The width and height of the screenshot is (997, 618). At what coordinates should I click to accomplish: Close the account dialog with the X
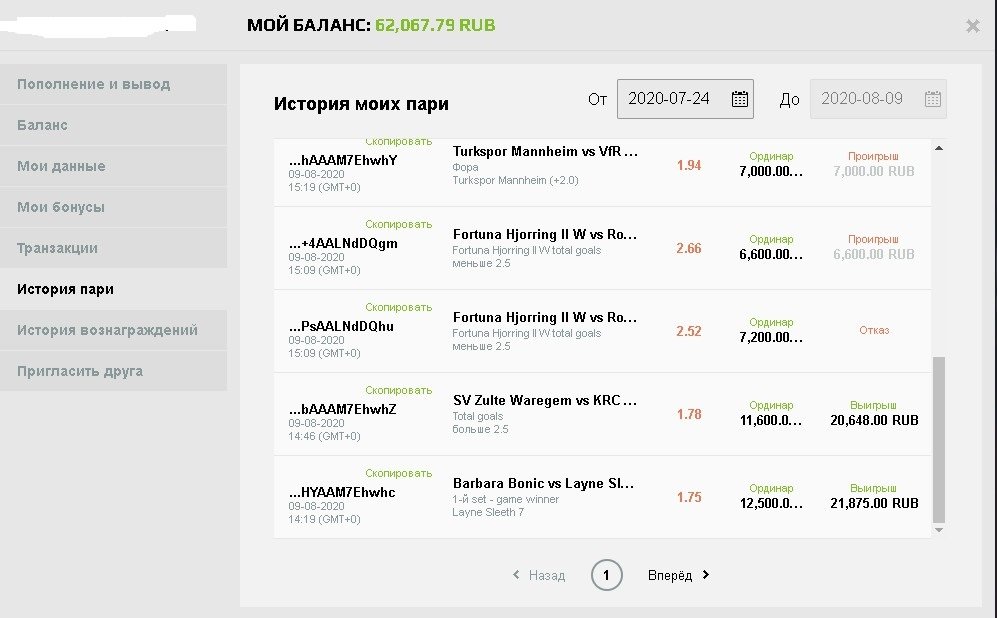[972, 26]
